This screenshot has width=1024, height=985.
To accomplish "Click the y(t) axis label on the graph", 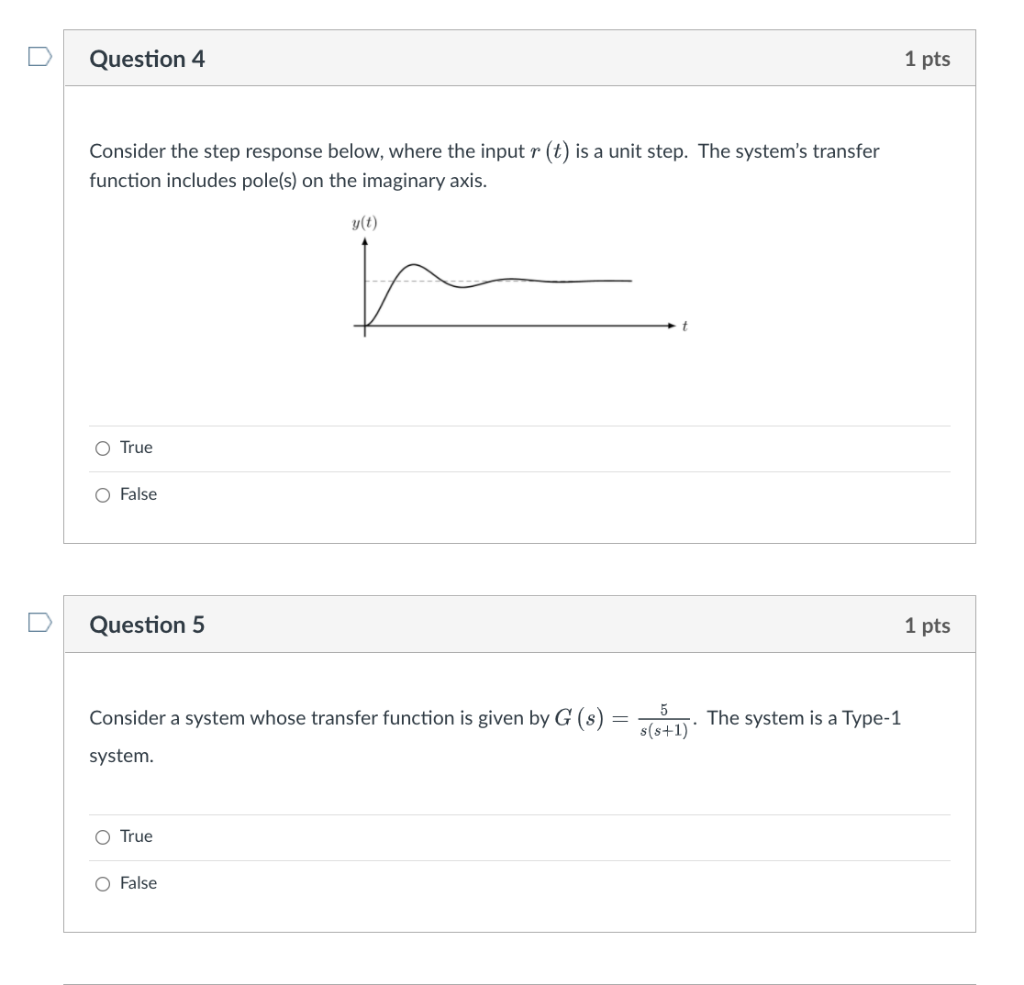I will (364, 223).
